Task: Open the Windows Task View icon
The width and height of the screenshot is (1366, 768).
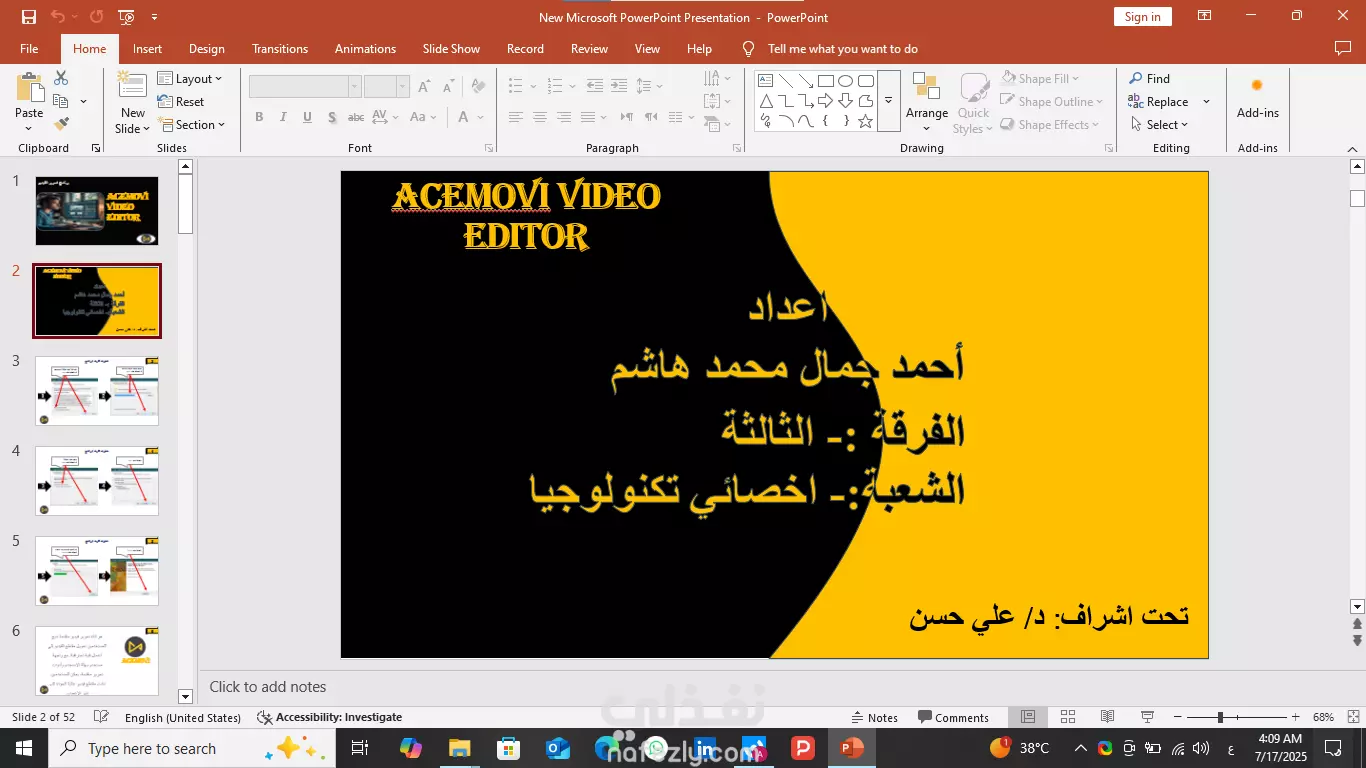Action: pyautogui.click(x=360, y=748)
